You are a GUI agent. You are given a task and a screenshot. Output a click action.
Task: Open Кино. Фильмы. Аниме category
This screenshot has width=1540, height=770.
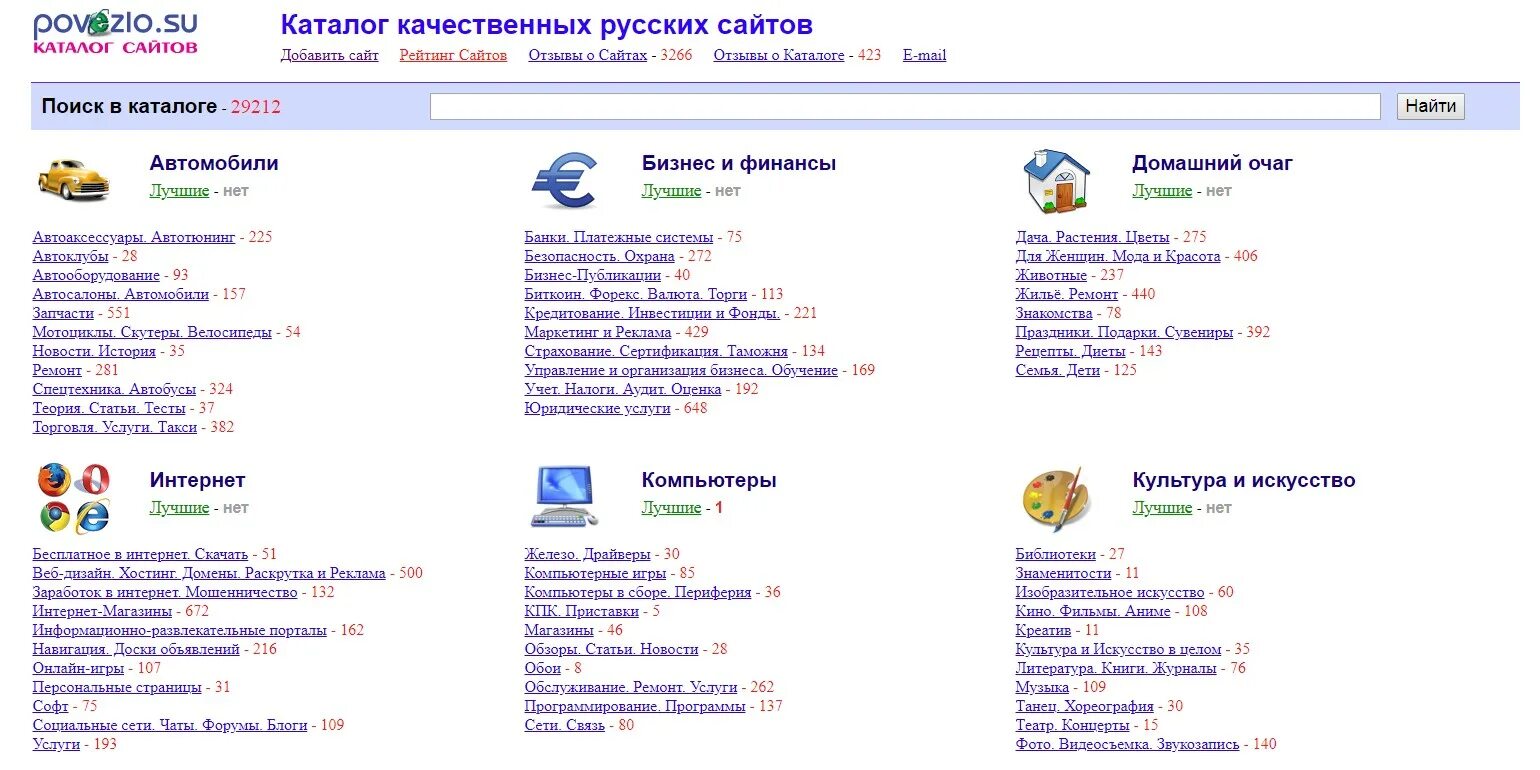point(1091,610)
